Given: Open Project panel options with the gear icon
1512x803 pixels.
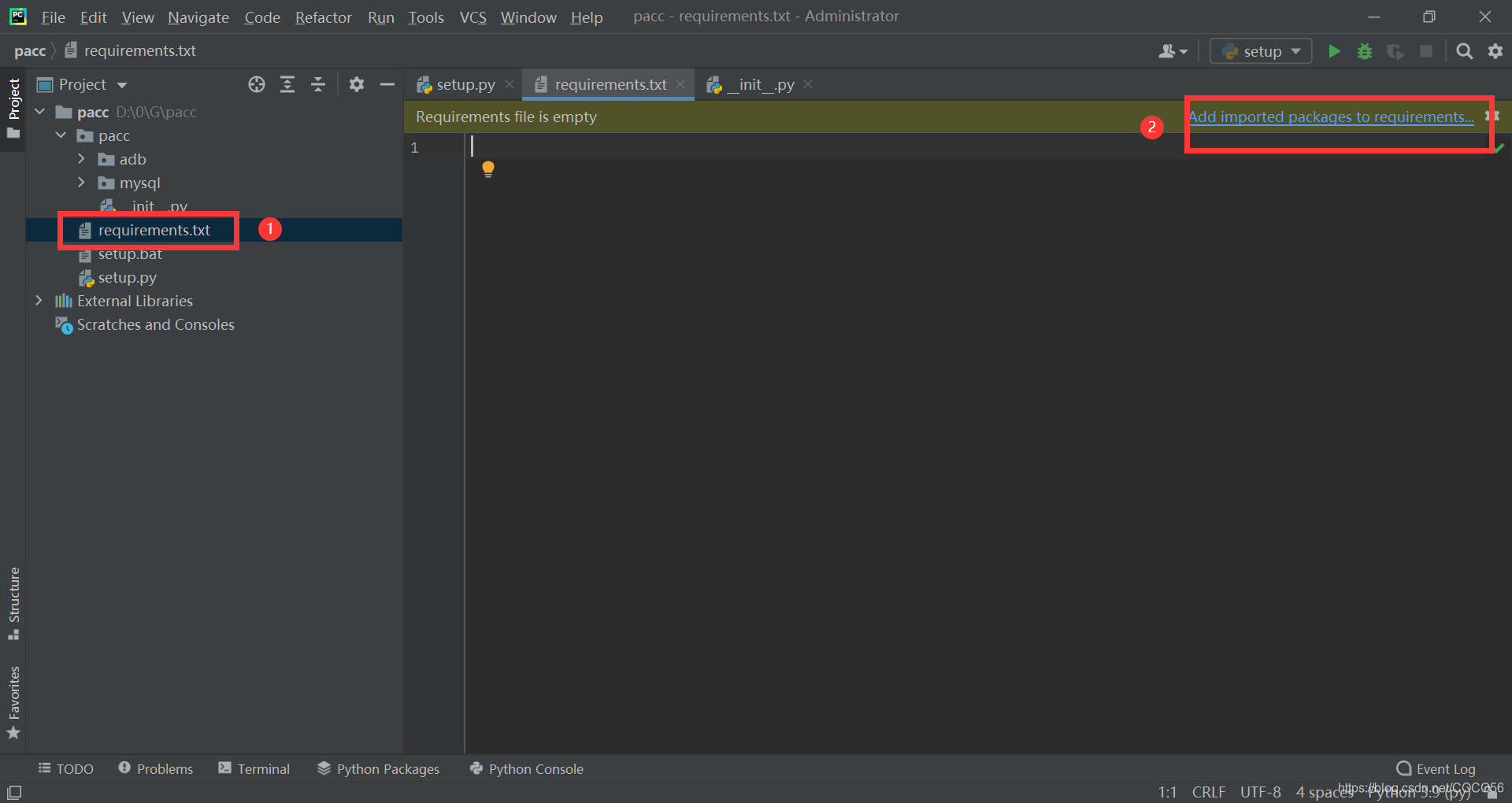Looking at the screenshot, I should pos(357,84).
